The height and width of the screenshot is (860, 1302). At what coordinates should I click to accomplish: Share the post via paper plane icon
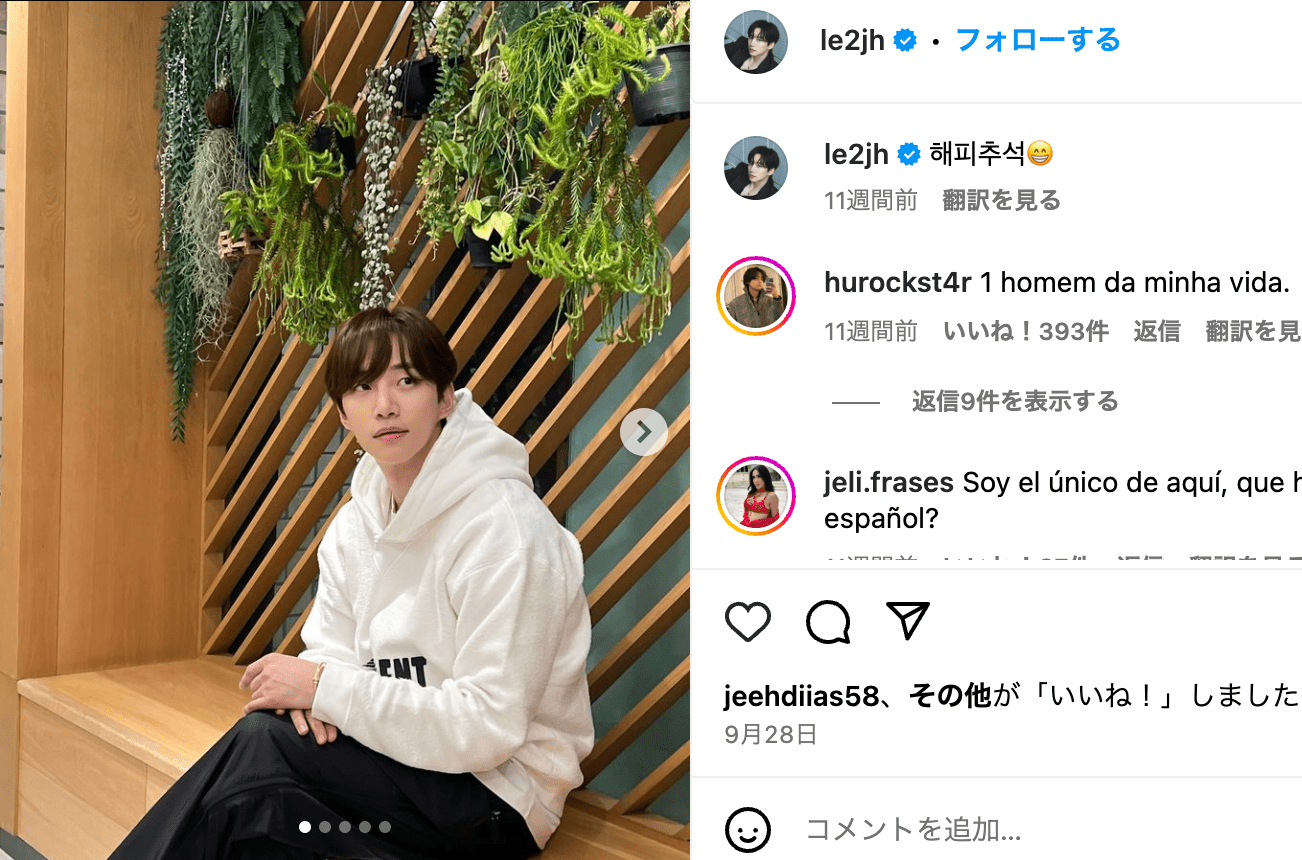pos(908,621)
